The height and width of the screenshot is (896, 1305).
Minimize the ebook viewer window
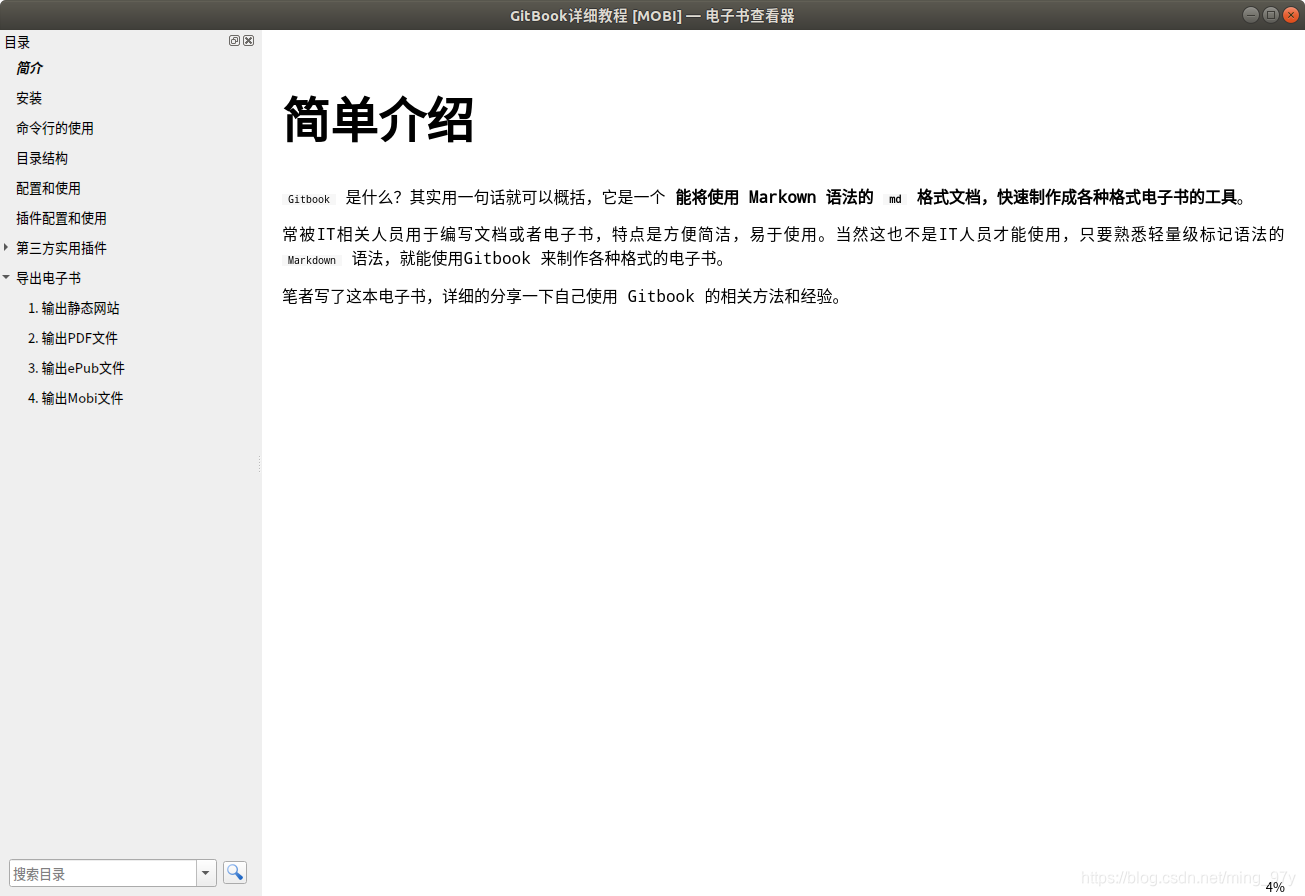click(1251, 14)
